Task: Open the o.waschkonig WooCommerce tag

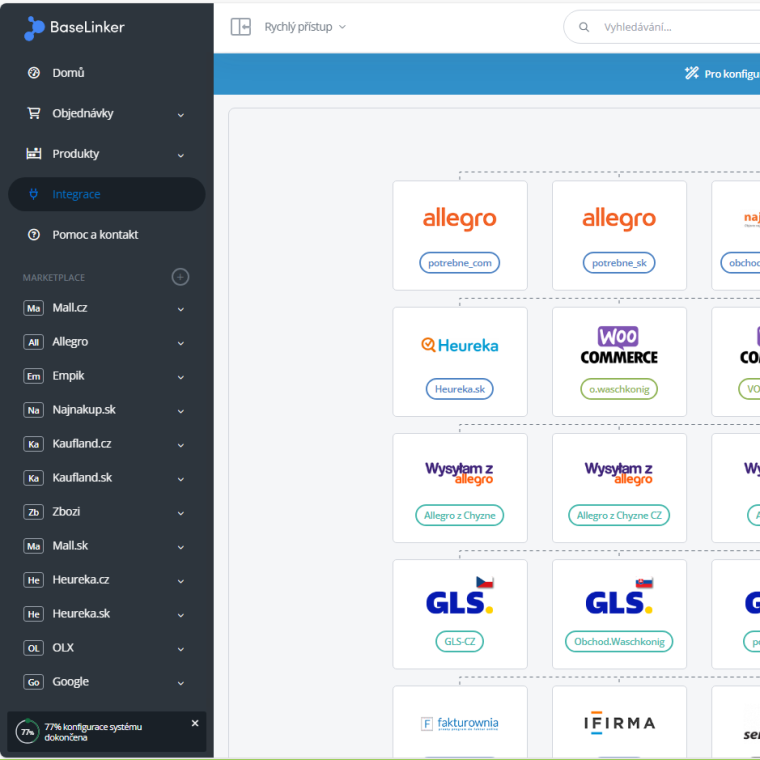Action: click(619, 389)
